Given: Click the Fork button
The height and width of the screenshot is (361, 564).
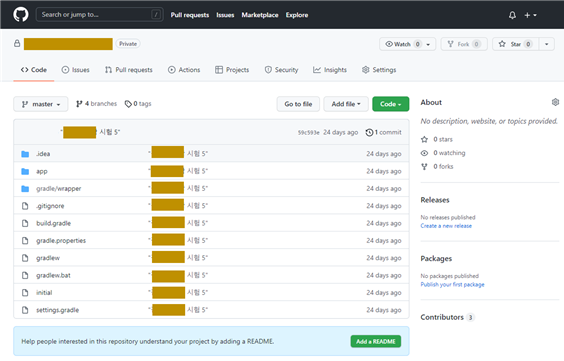Looking at the screenshot, I should click(x=464, y=44).
